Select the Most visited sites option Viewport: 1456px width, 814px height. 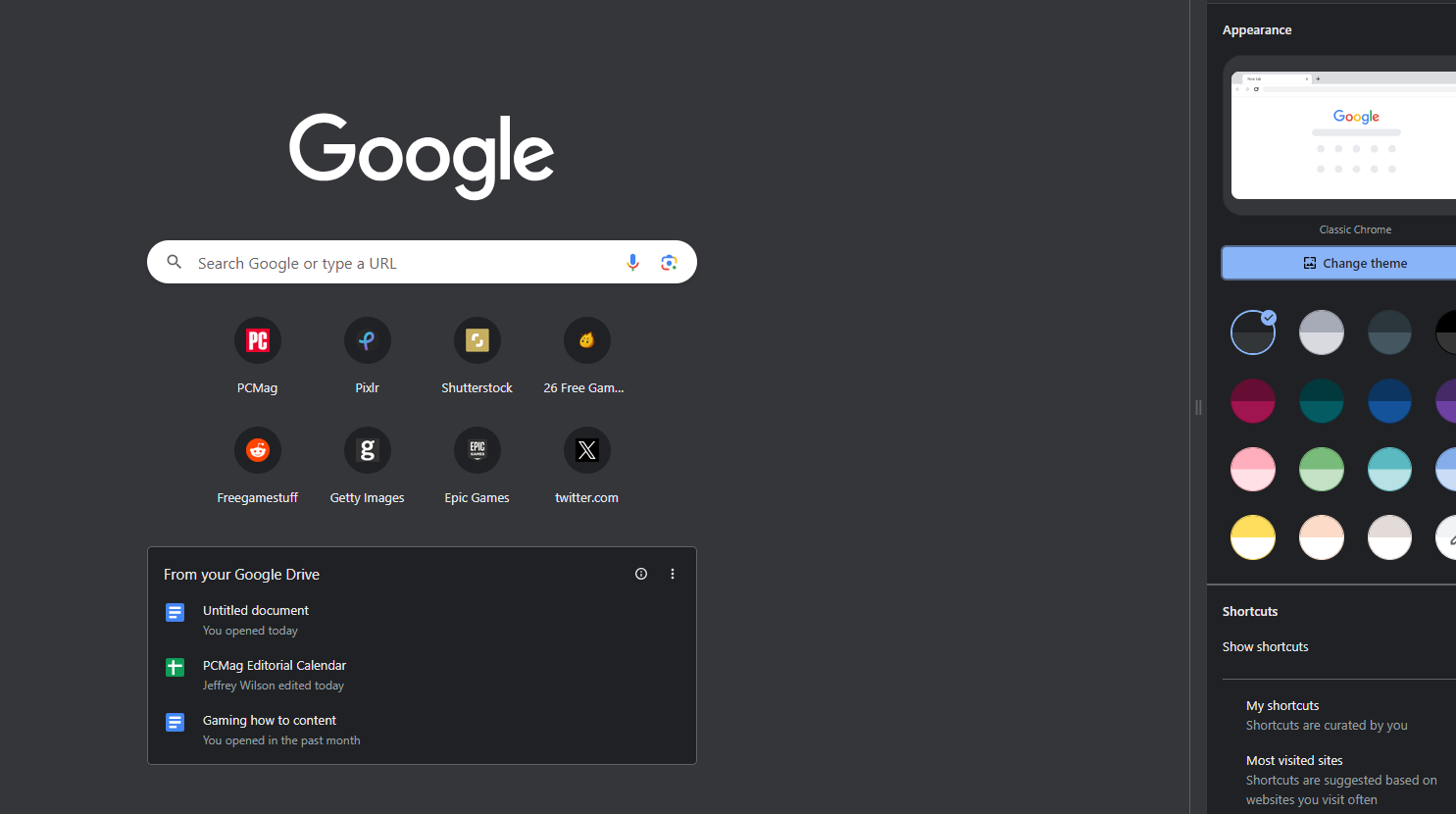tap(1294, 761)
